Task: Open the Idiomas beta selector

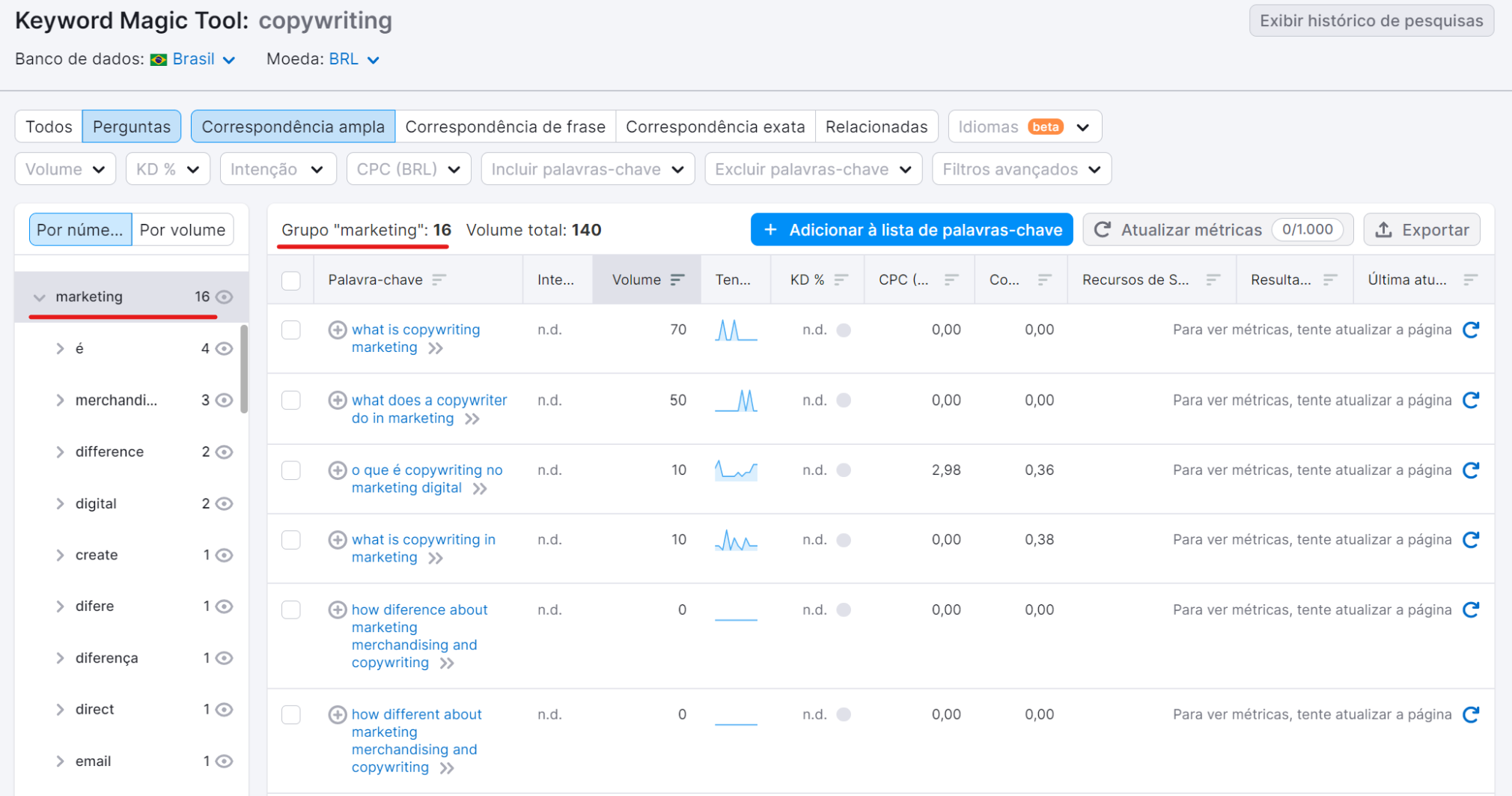Action: coord(1025,127)
